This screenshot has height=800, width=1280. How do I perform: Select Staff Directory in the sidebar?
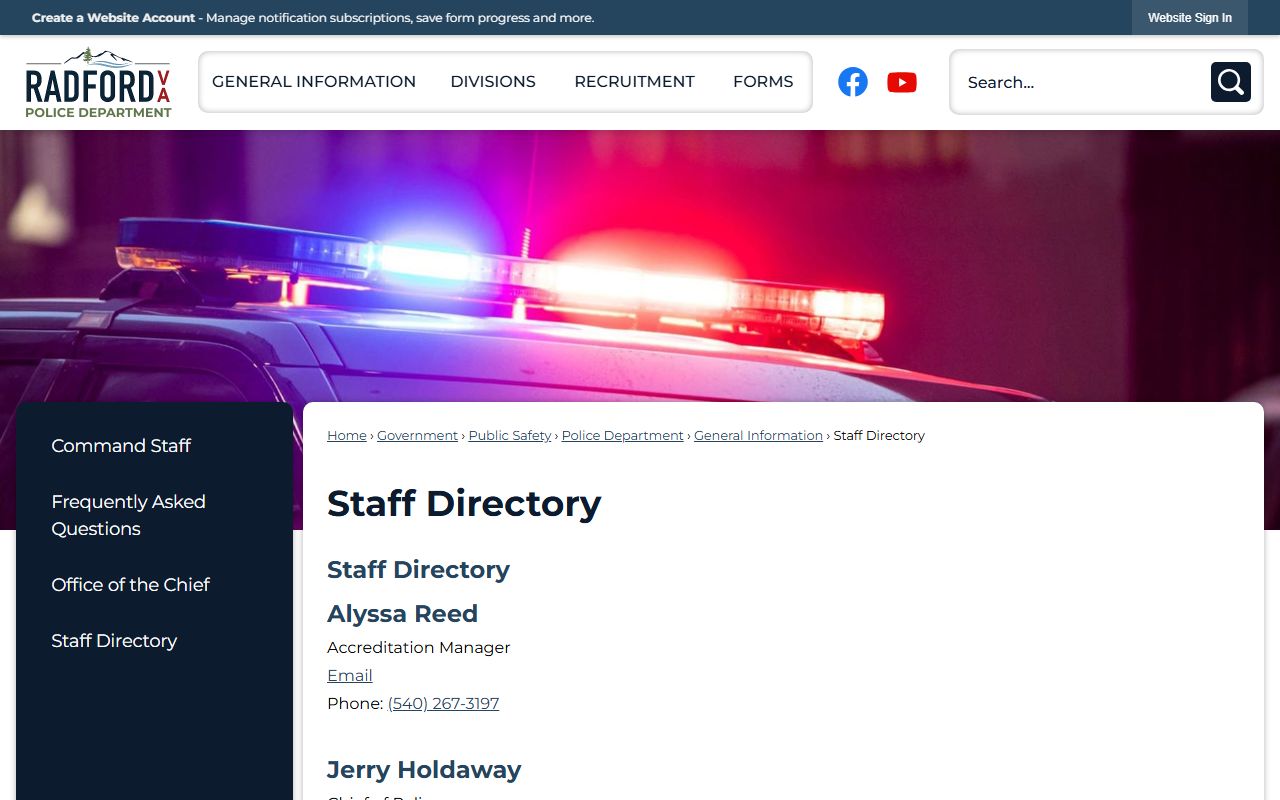pyautogui.click(x=114, y=641)
